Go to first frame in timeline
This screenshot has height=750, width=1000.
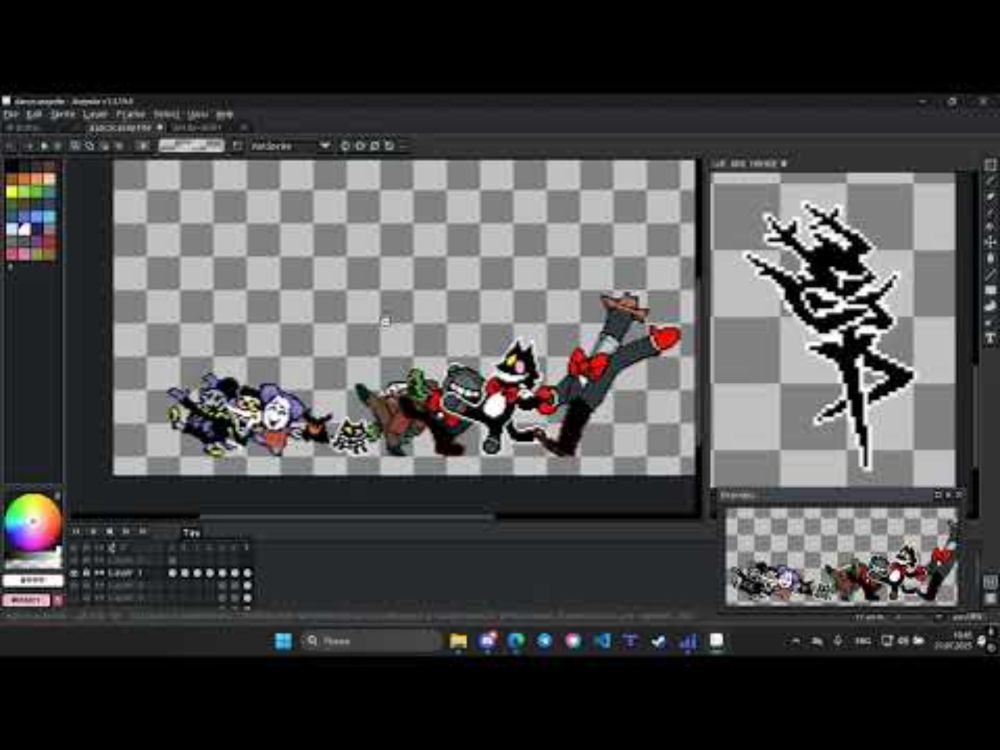[77, 531]
